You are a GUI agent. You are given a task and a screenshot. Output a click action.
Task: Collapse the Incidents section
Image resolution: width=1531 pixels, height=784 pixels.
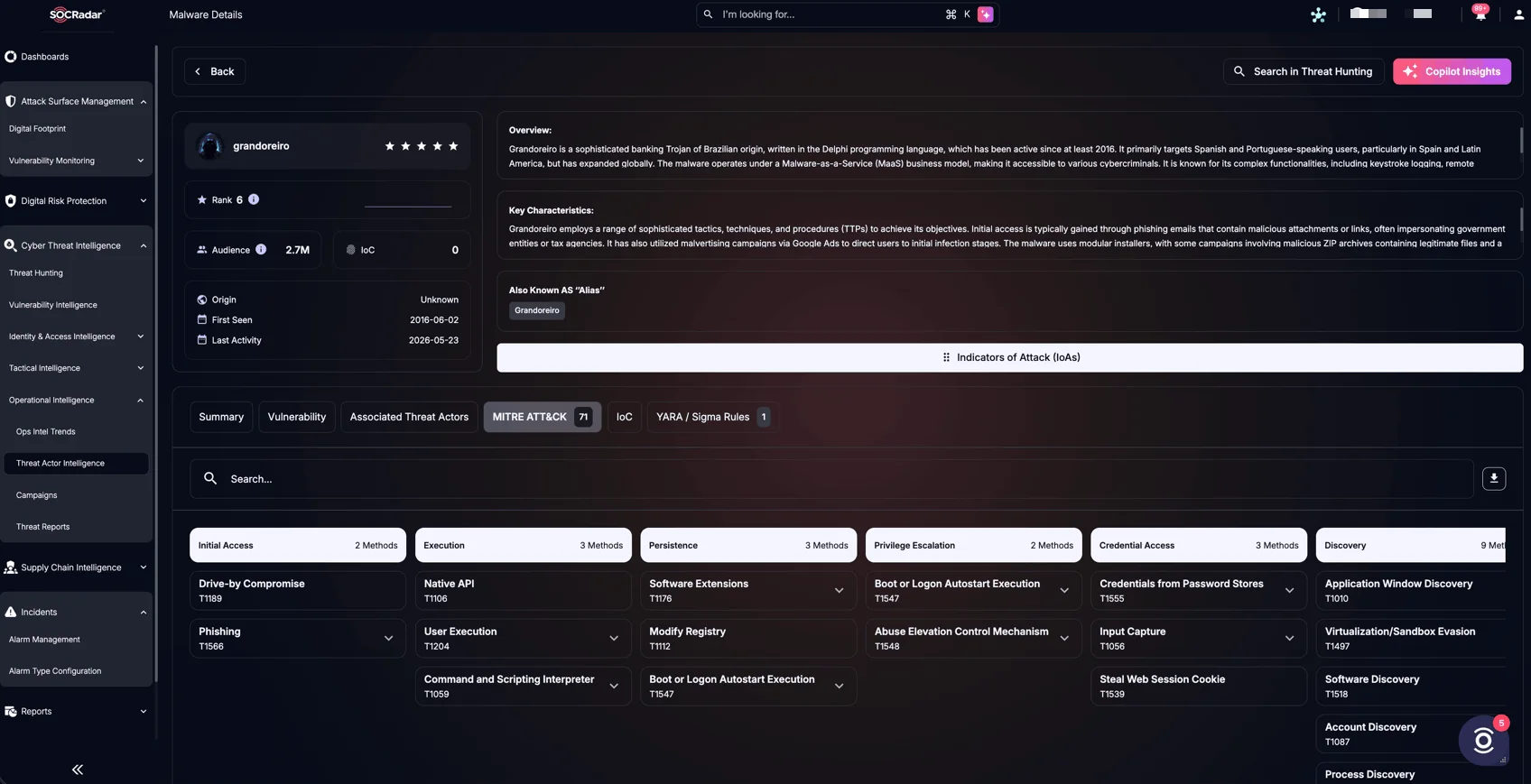[x=143, y=613]
